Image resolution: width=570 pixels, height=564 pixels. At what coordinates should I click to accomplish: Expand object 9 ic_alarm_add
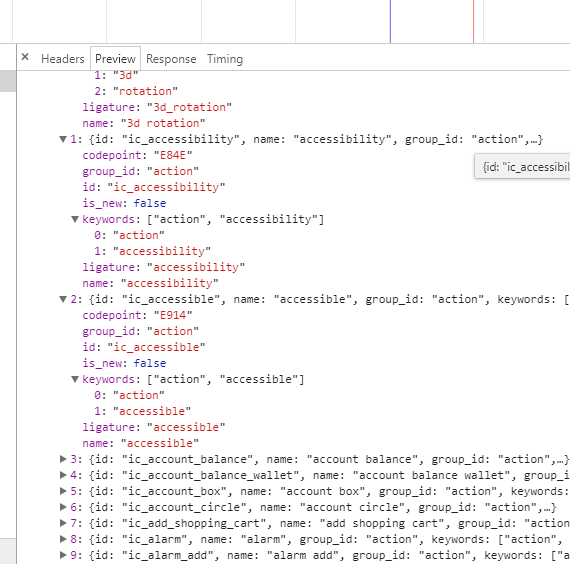(x=63, y=555)
